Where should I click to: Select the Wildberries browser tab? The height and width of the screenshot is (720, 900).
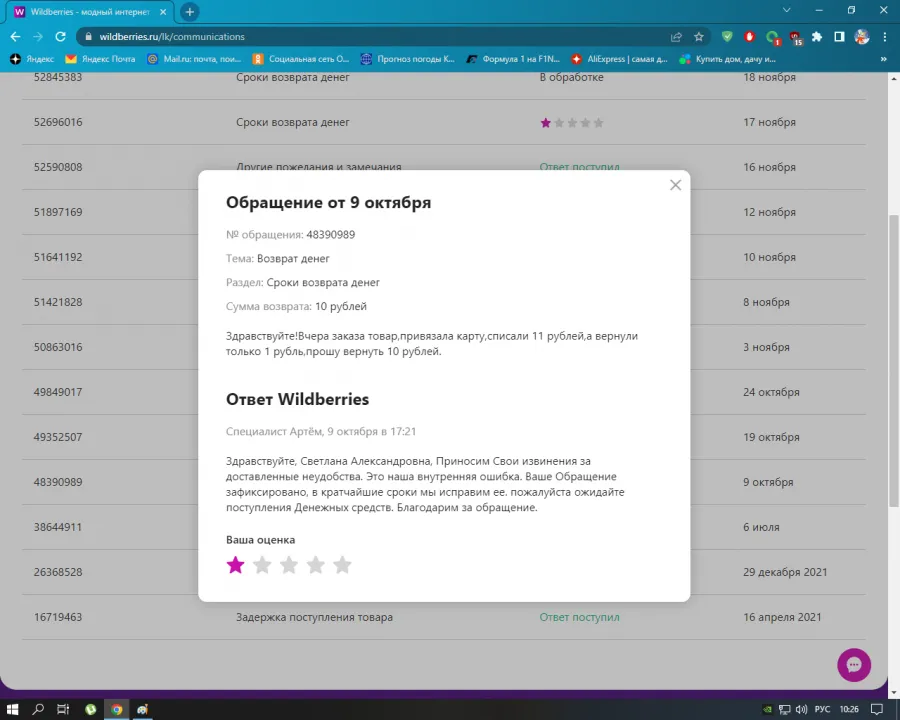[90, 12]
